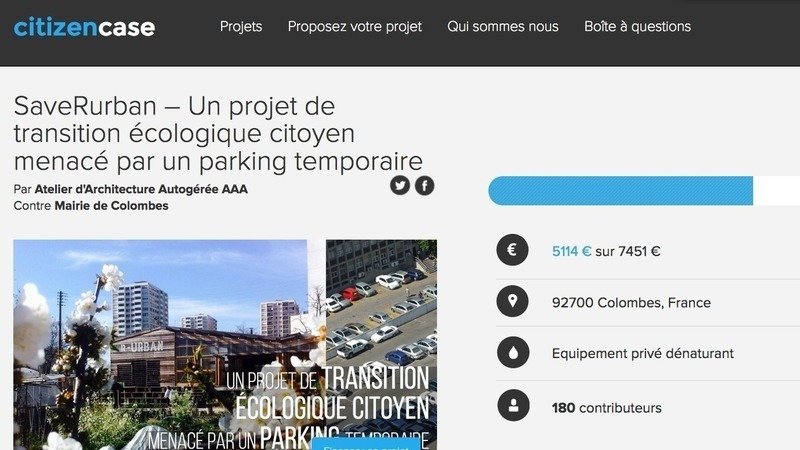The height and width of the screenshot is (450, 800).
Task: Open the SaveRurban project title
Action: click(x=218, y=134)
